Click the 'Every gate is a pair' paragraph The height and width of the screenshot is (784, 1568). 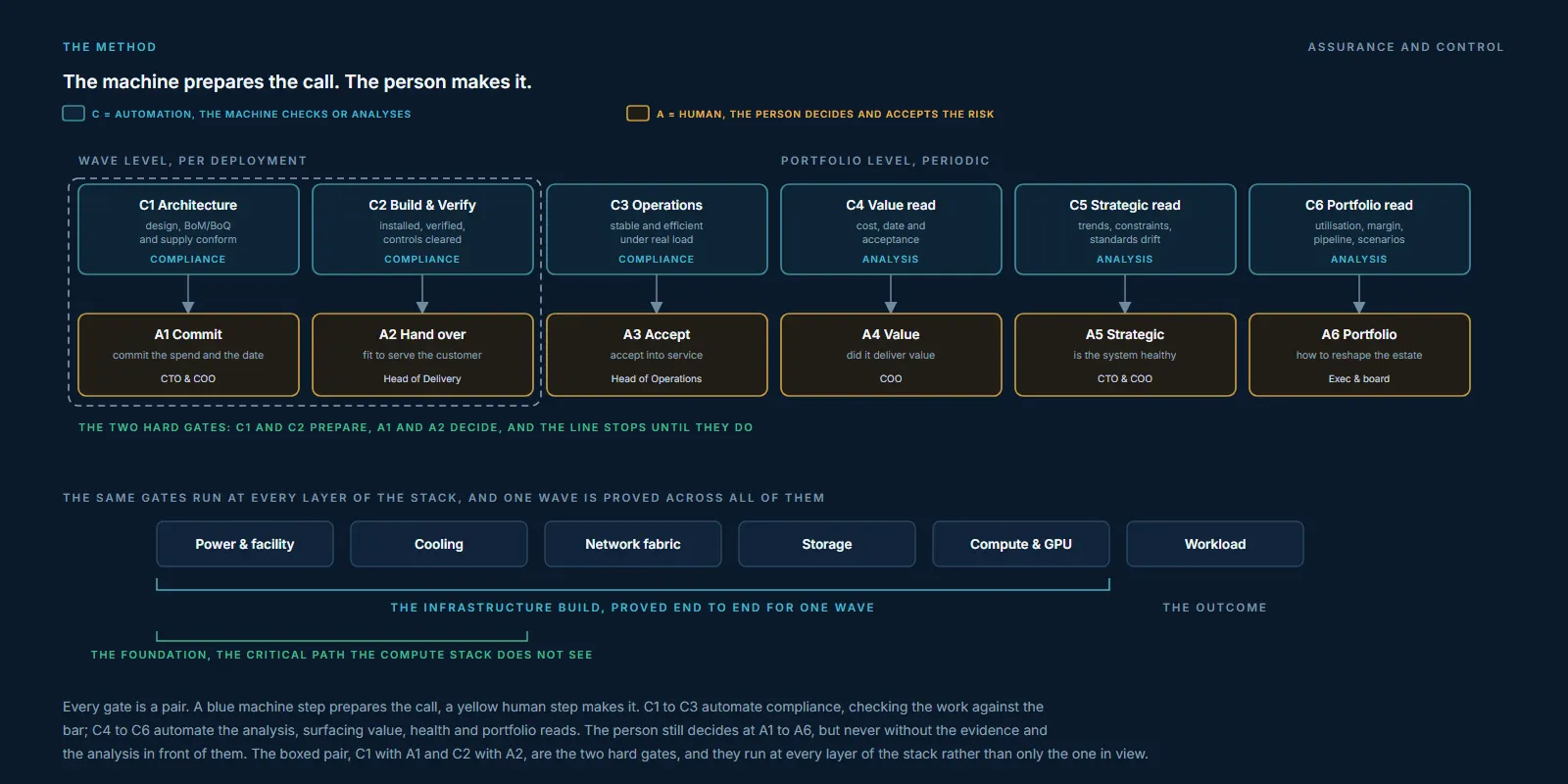point(606,730)
